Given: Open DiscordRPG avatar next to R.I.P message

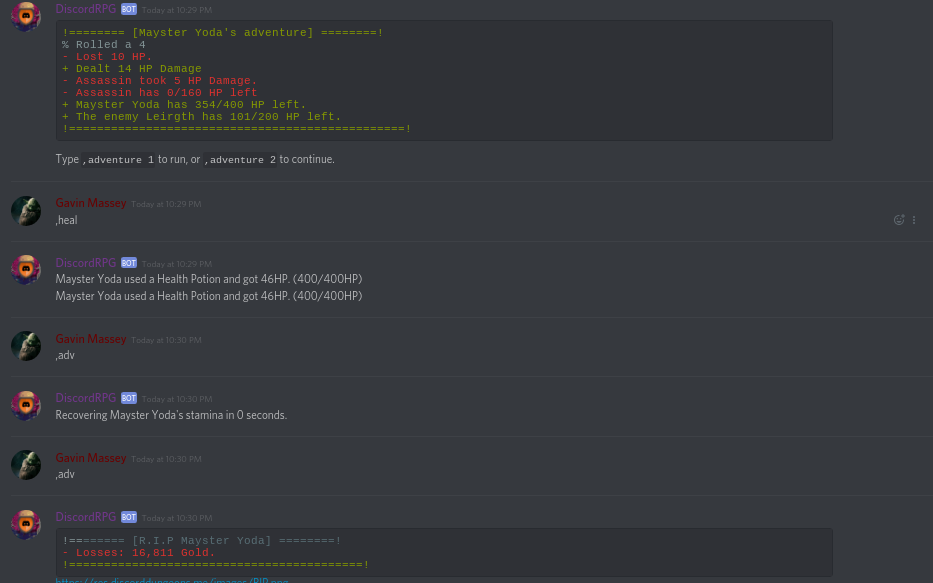Looking at the screenshot, I should tap(26, 524).
